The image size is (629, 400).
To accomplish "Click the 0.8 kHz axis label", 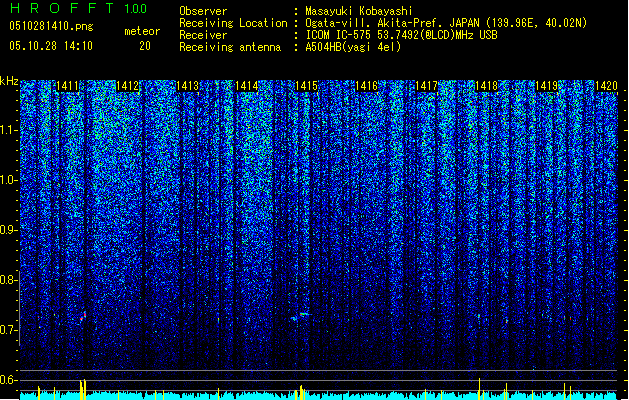I will click(x=9, y=280).
